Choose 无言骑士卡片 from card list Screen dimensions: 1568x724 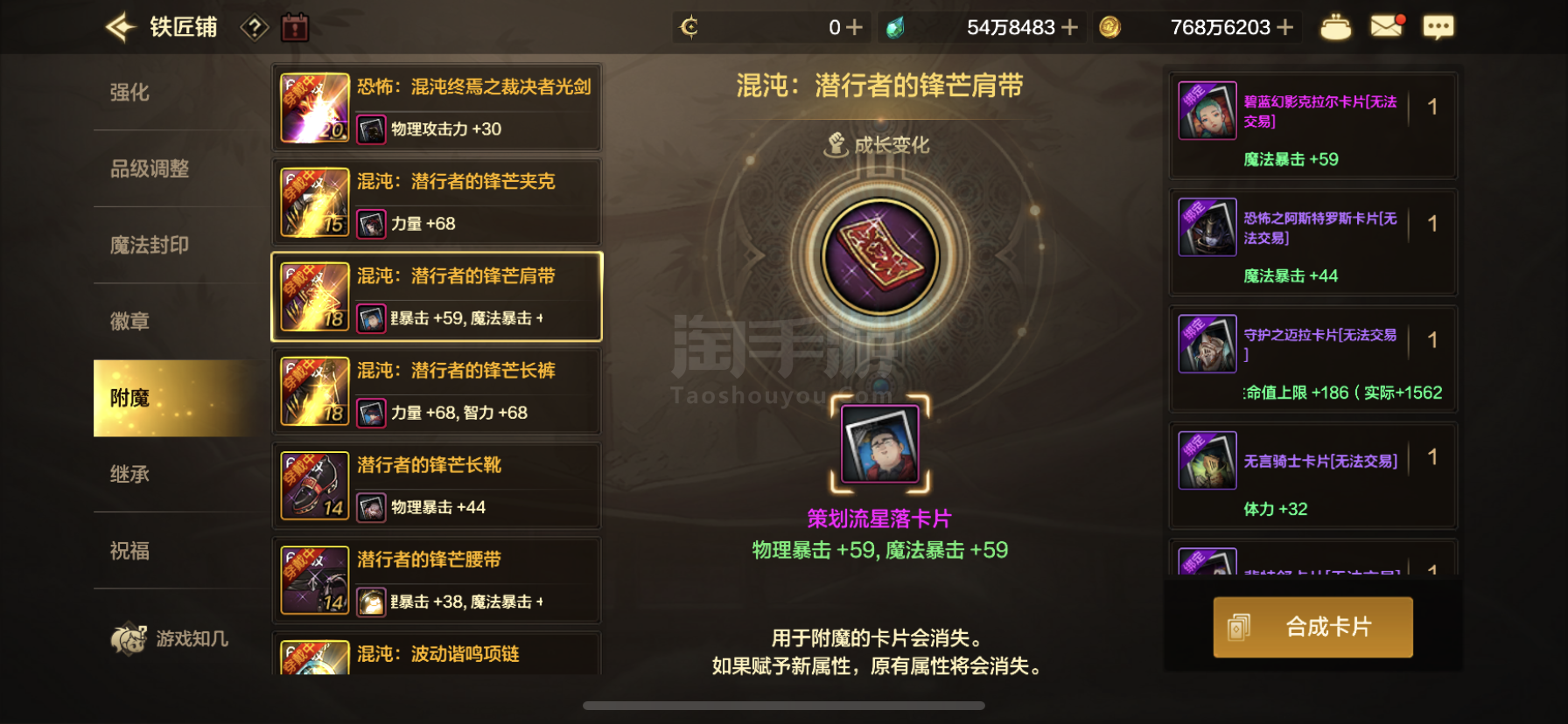[x=1313, y=476]
